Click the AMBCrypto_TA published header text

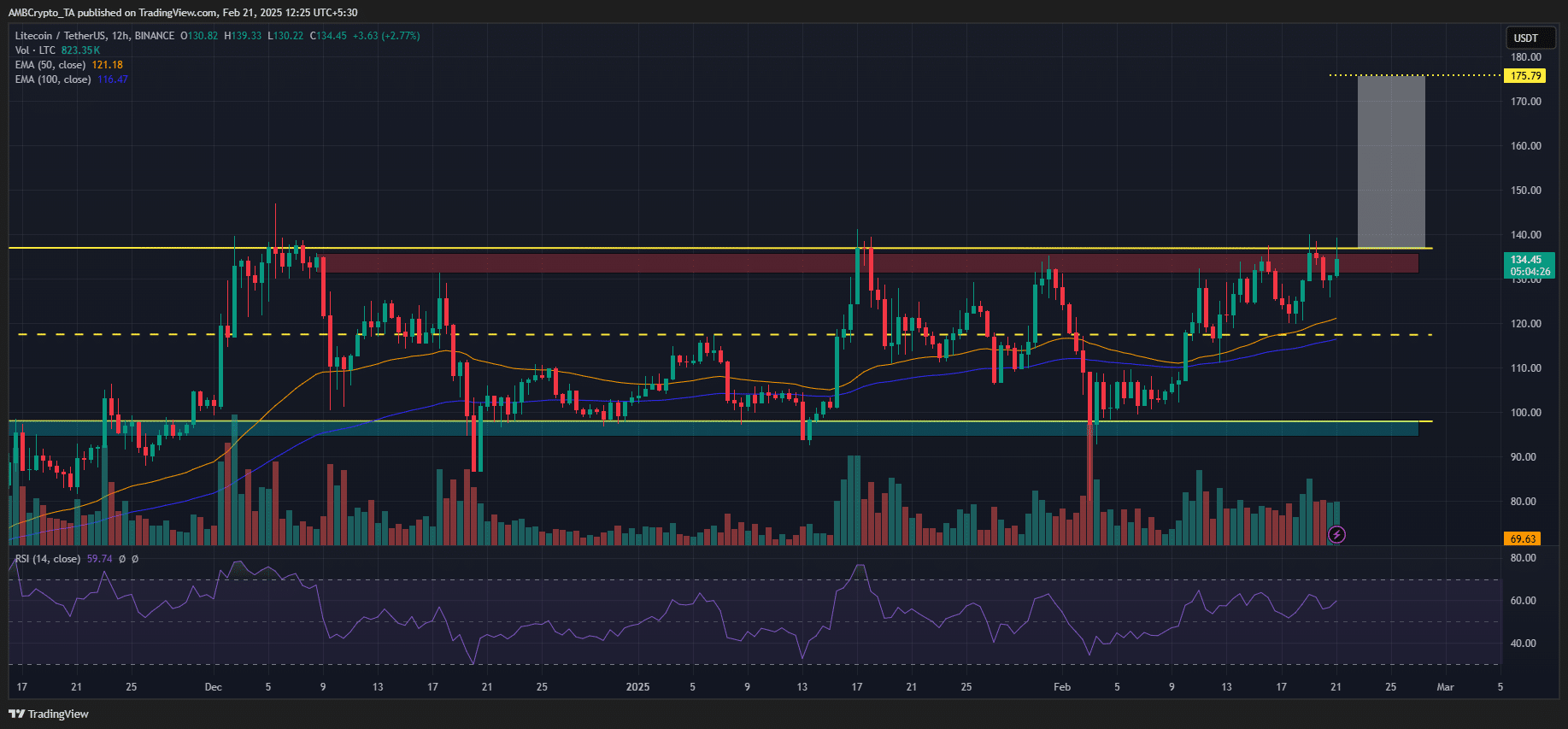tap(183, 13)
